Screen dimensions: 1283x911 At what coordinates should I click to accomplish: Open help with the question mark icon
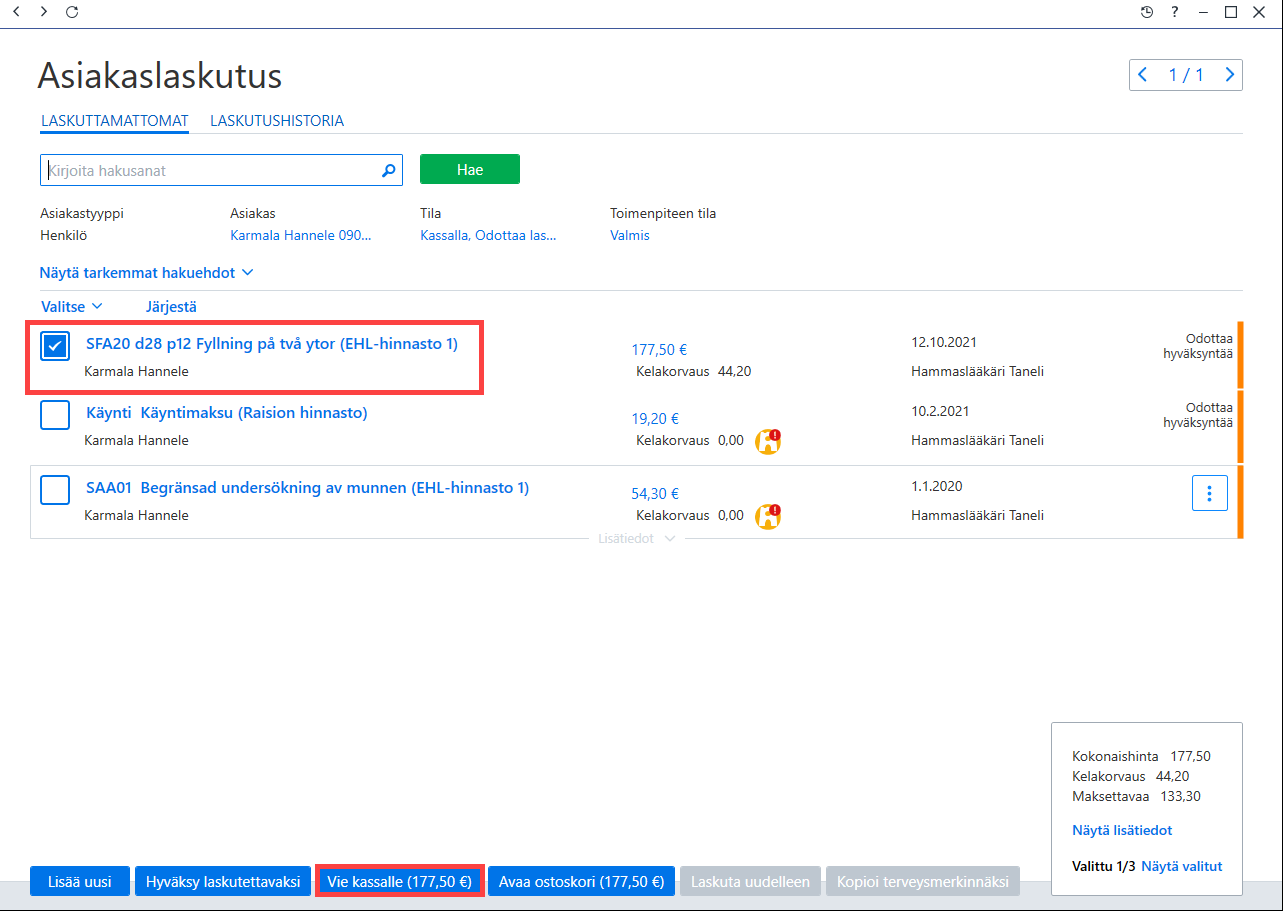point(1175,12)
